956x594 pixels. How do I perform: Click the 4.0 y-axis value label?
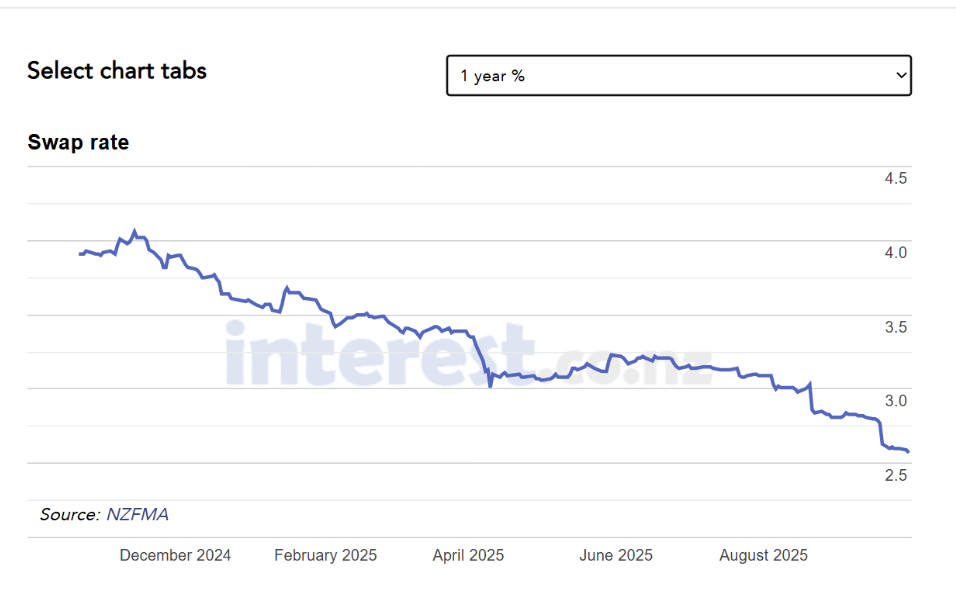coord(895,253)
